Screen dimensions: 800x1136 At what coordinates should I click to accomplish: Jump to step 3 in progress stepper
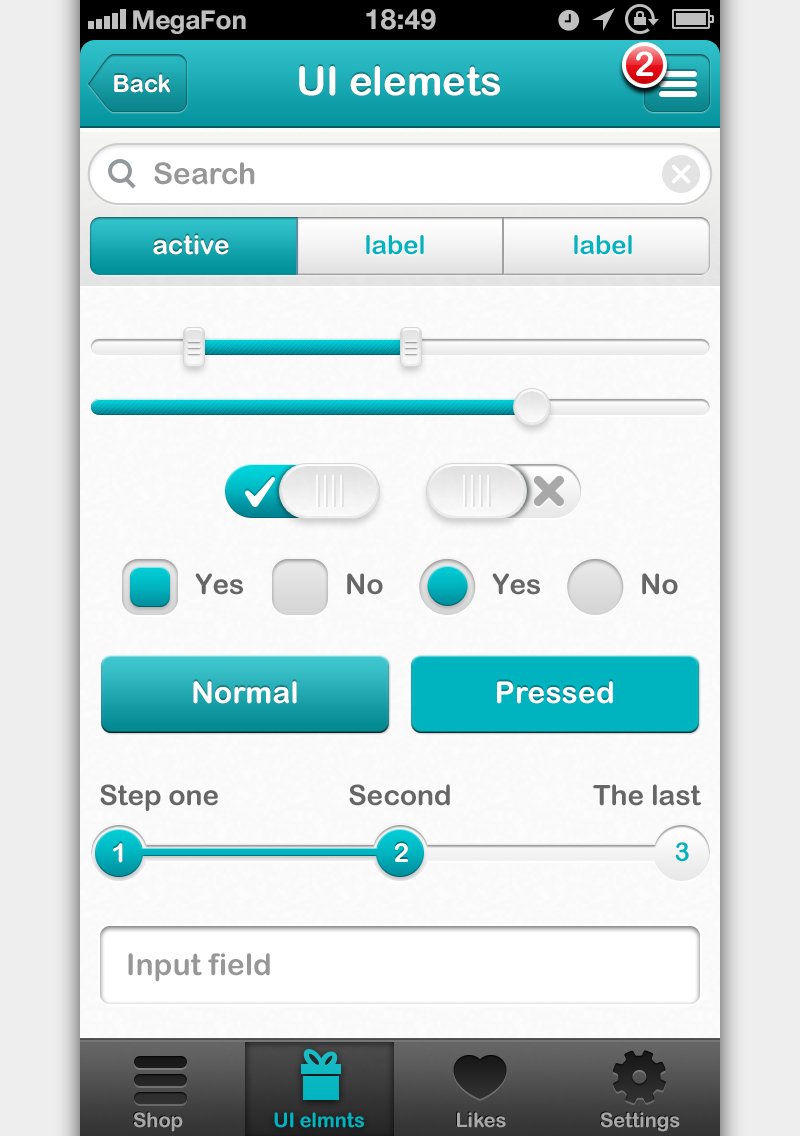point(682,853)
